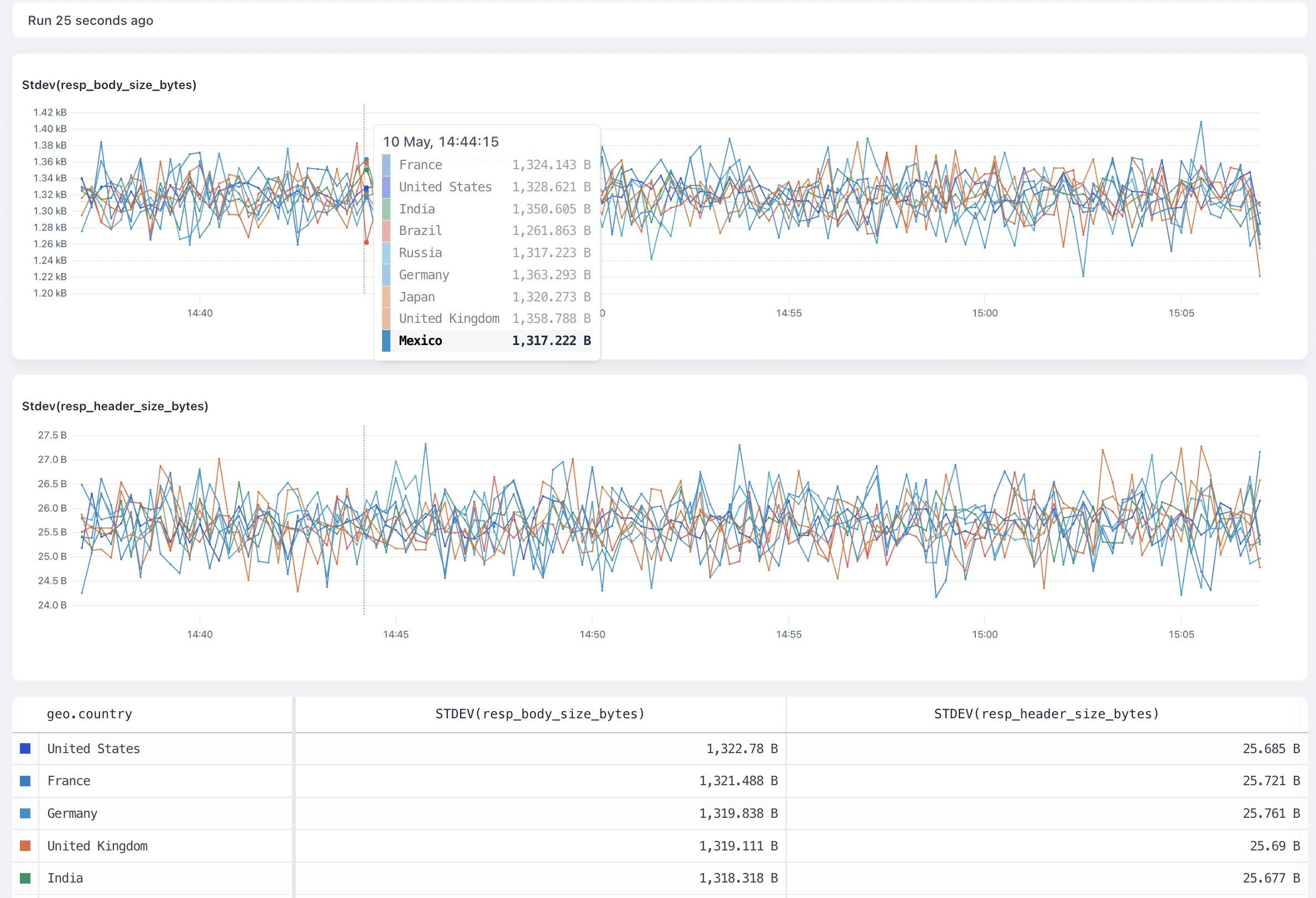1316x898 pixels.
Task: Toggle the France series via its table swatch
Action: [24, 780]
